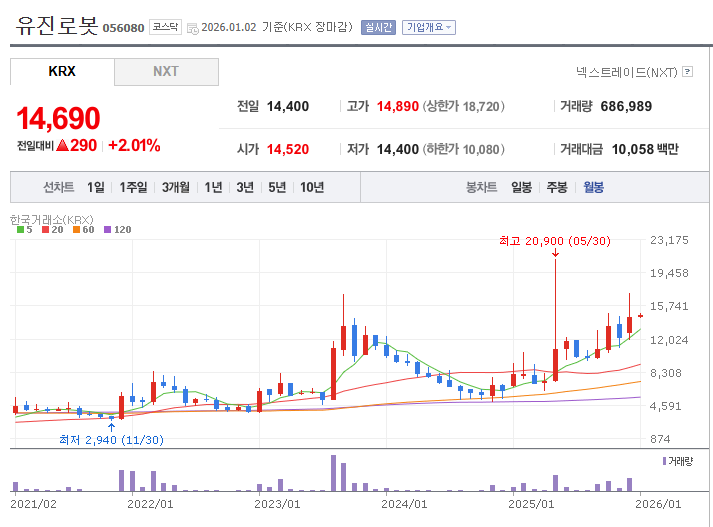This screenshot has width=713, height=527.
Task: Click the 한국거래소(KRX) chart title
Action: coord(51,220)
